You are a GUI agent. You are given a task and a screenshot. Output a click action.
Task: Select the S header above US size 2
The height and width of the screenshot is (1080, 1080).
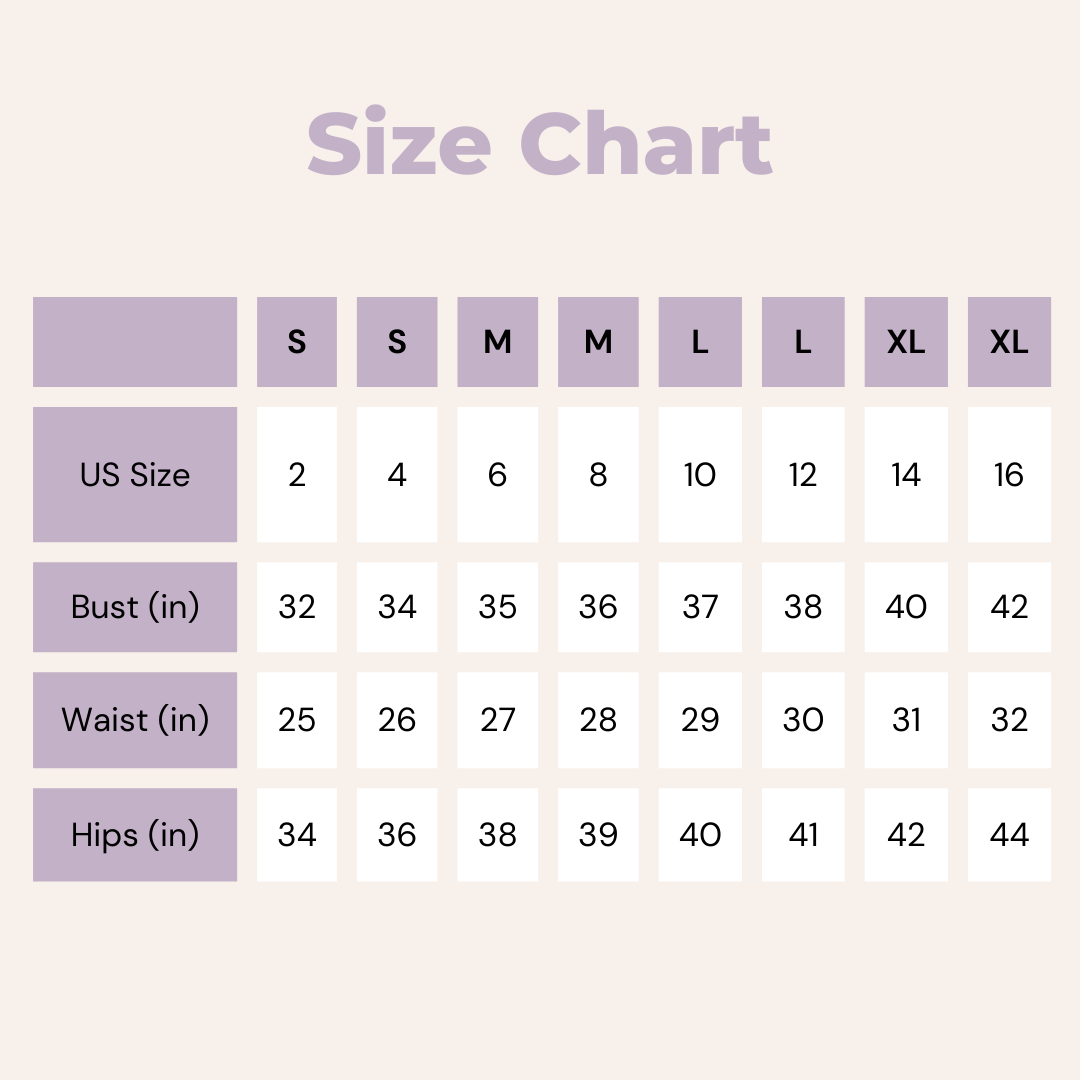pyautogui.click(x=297, y=342)
